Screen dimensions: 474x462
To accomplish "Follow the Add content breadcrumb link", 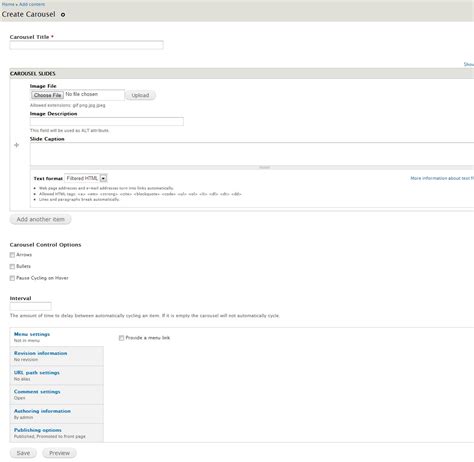I will [32, 4].
